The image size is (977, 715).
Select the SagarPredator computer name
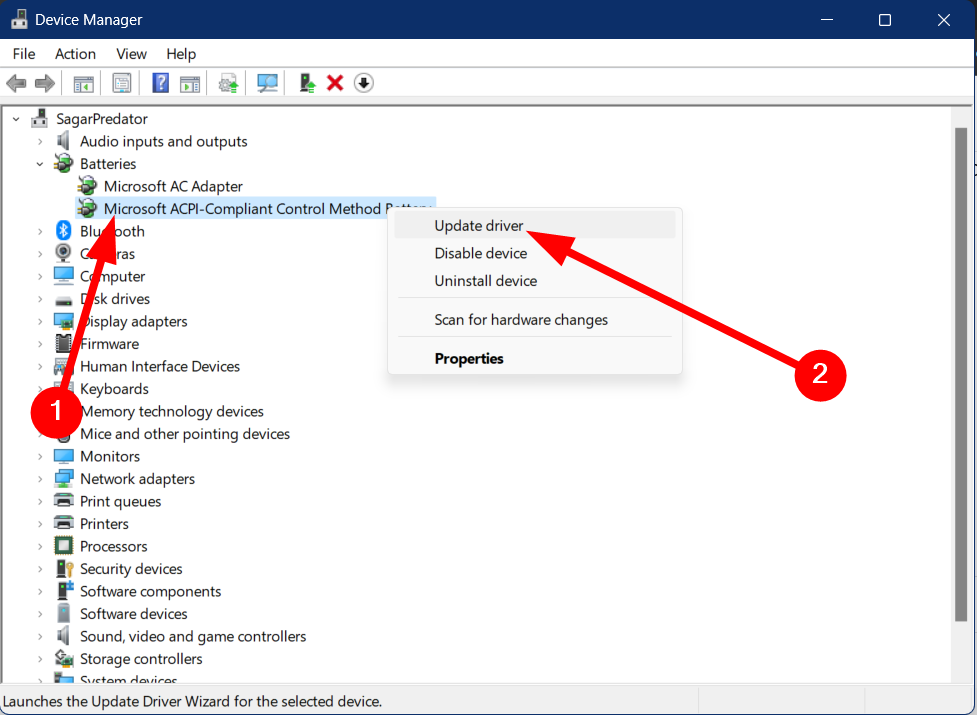[102, 119]
